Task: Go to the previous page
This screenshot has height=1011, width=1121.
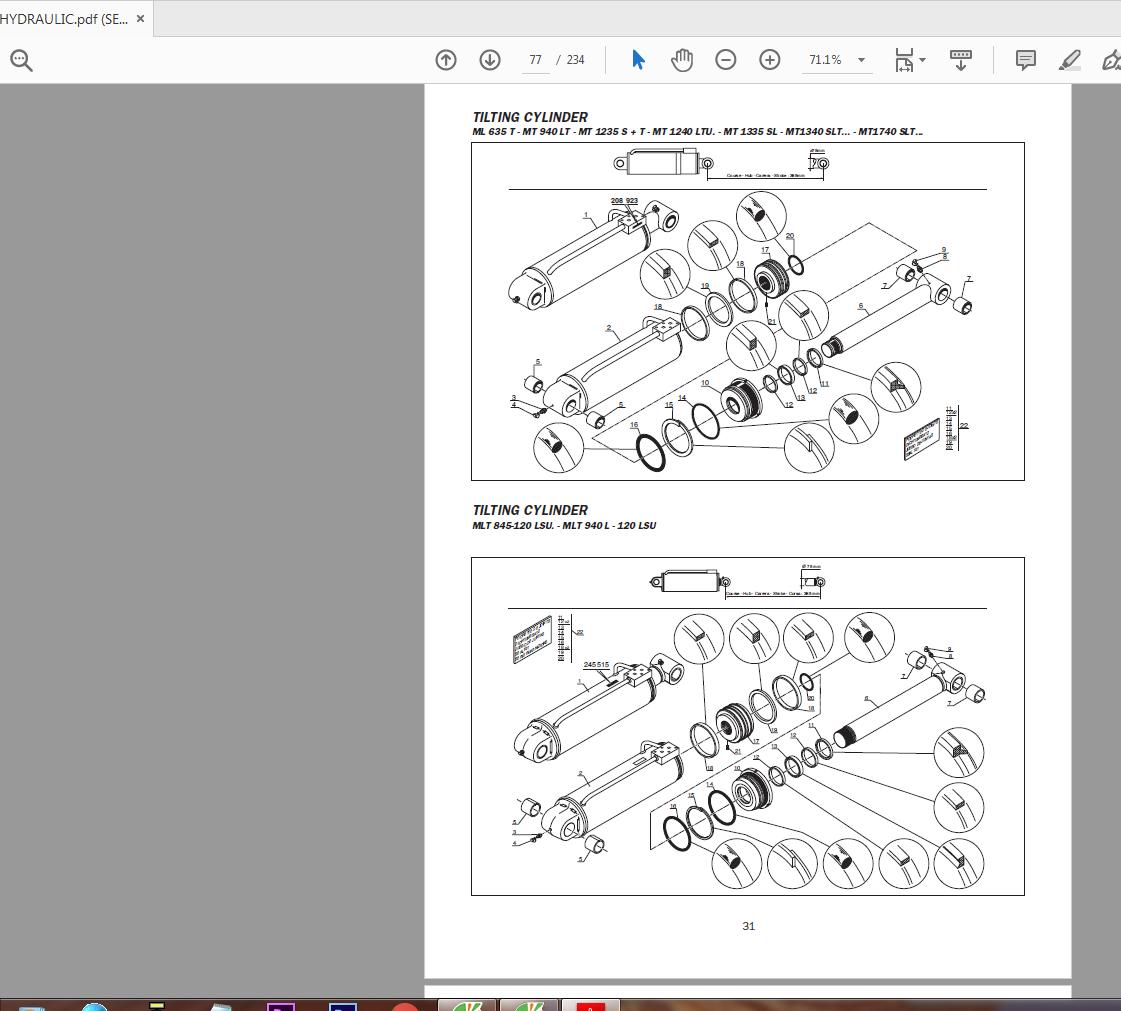Action: tap(446, 60)
